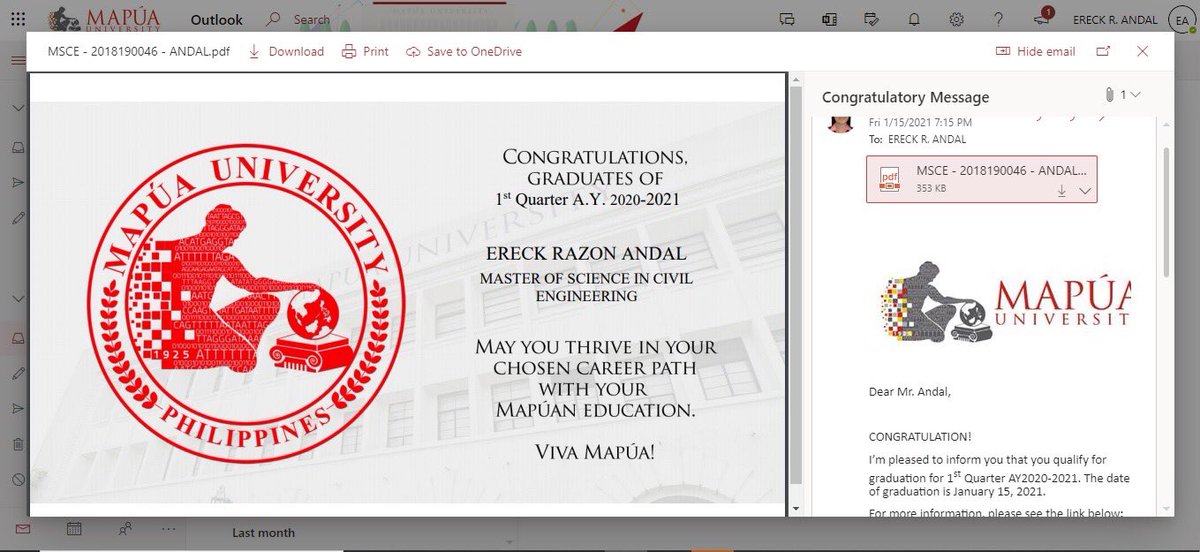The width and height of the screenshot is (1200, 552).
Task: Open the lower Sent Items arrow icon
Action: [x=18, y=408]
